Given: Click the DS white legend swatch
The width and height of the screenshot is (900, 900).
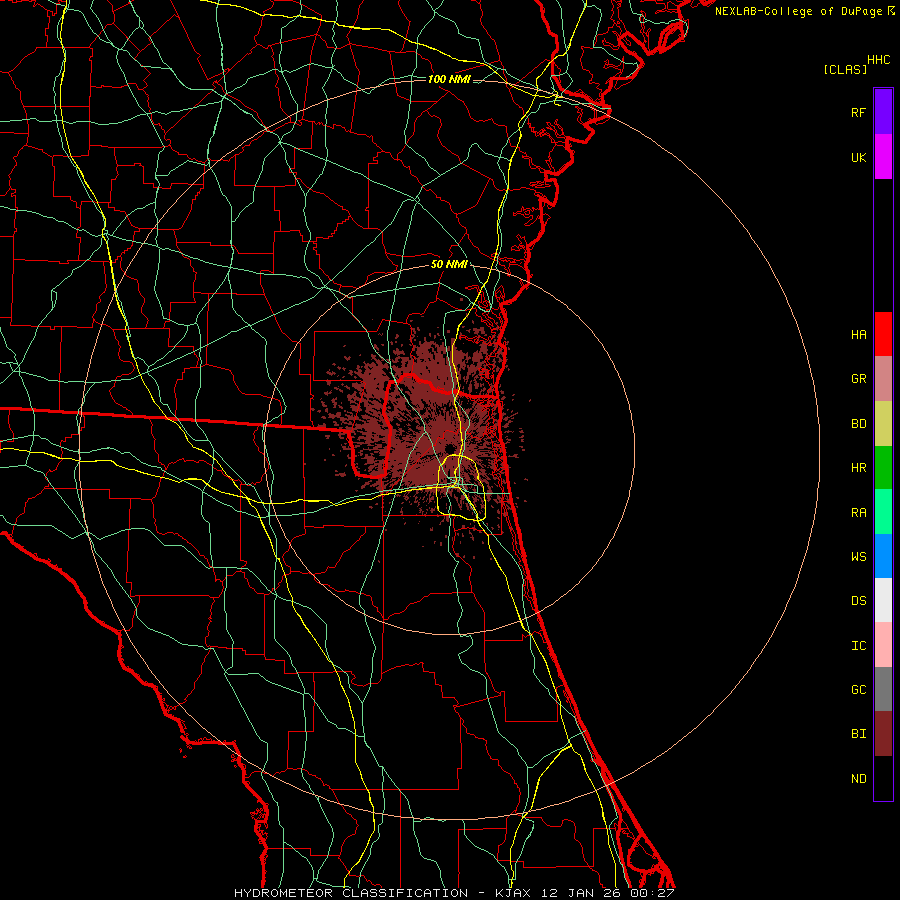Looking at the screenshot, I should point(883,600).
